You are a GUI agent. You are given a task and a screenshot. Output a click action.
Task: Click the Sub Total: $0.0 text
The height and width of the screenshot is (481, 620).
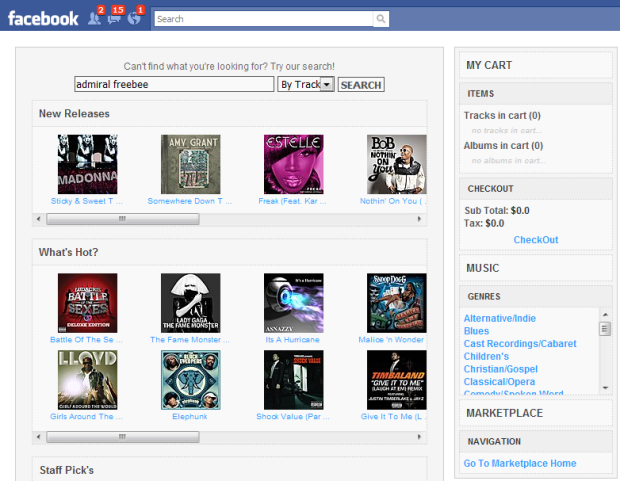point(497,210)
